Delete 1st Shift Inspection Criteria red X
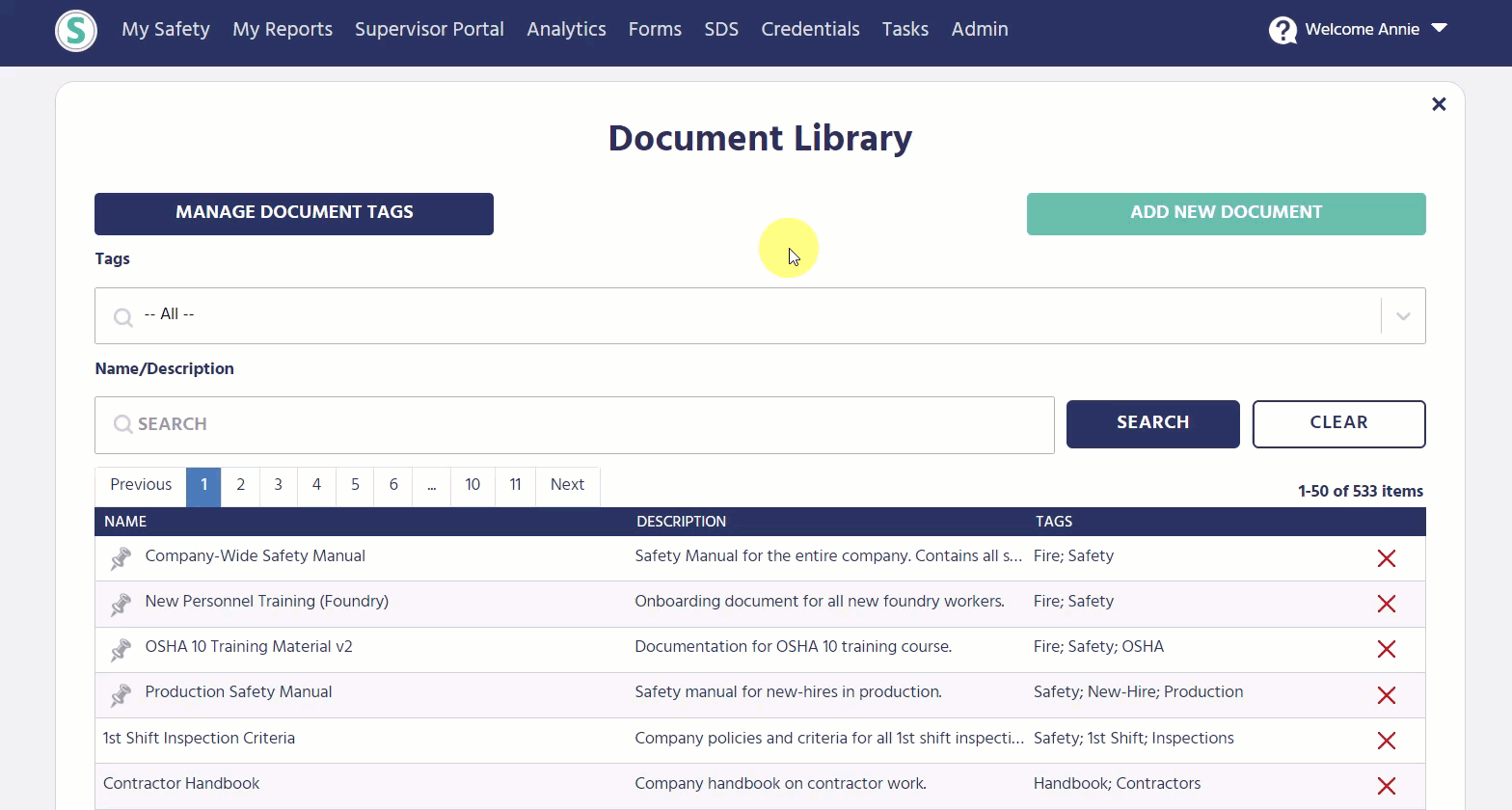This screenshot has height=810, width=1512. pyautogui.click(x=1387, y=741)
